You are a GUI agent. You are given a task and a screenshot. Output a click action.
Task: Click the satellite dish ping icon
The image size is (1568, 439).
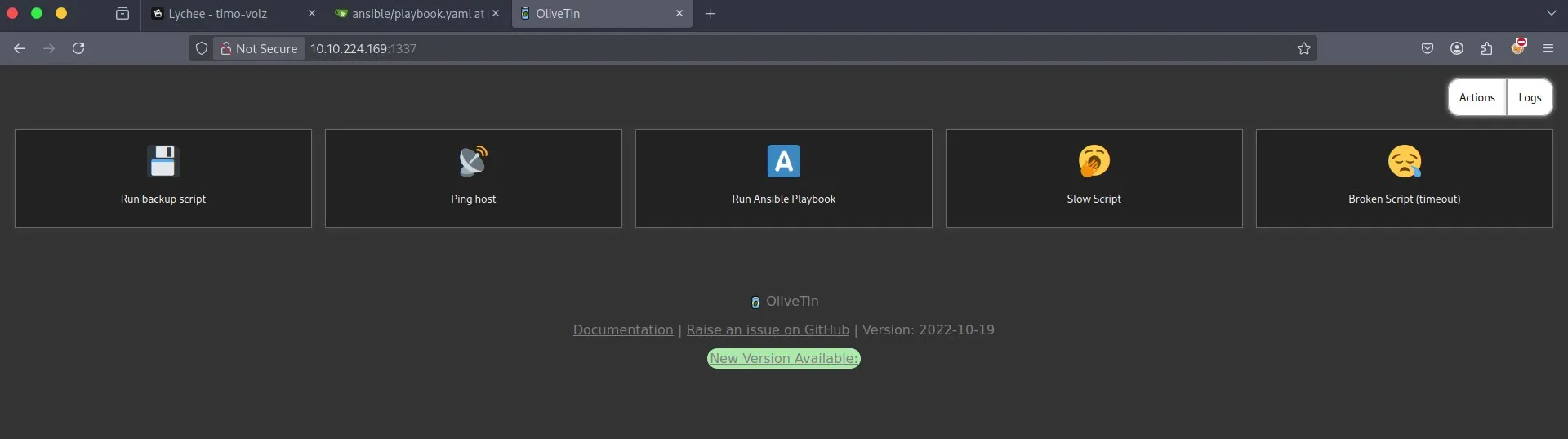coord(473,161)
